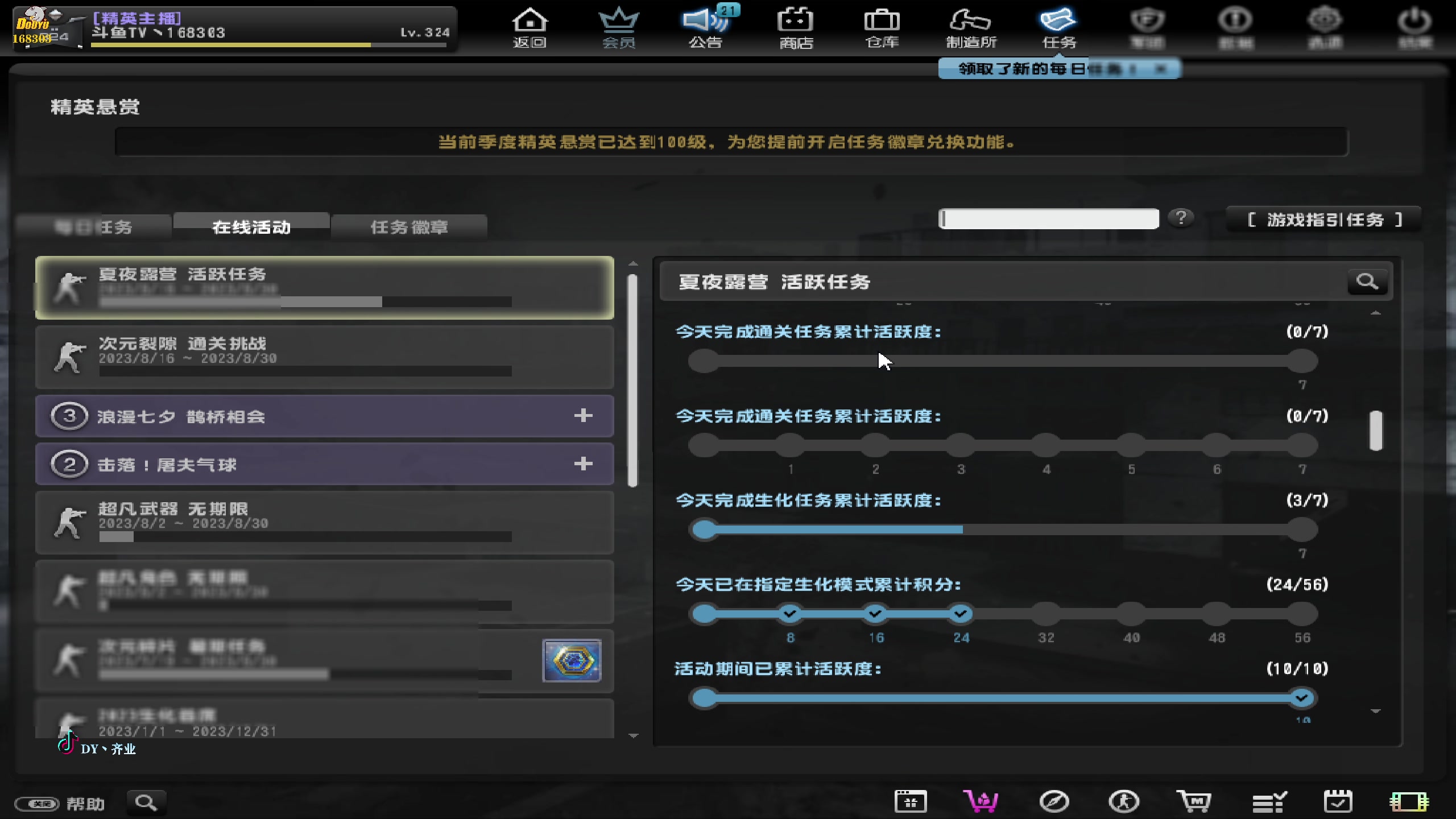This screenshot has width=1456, height=819.
Task: Click the checked 8 points reward node
Action: 790,614
